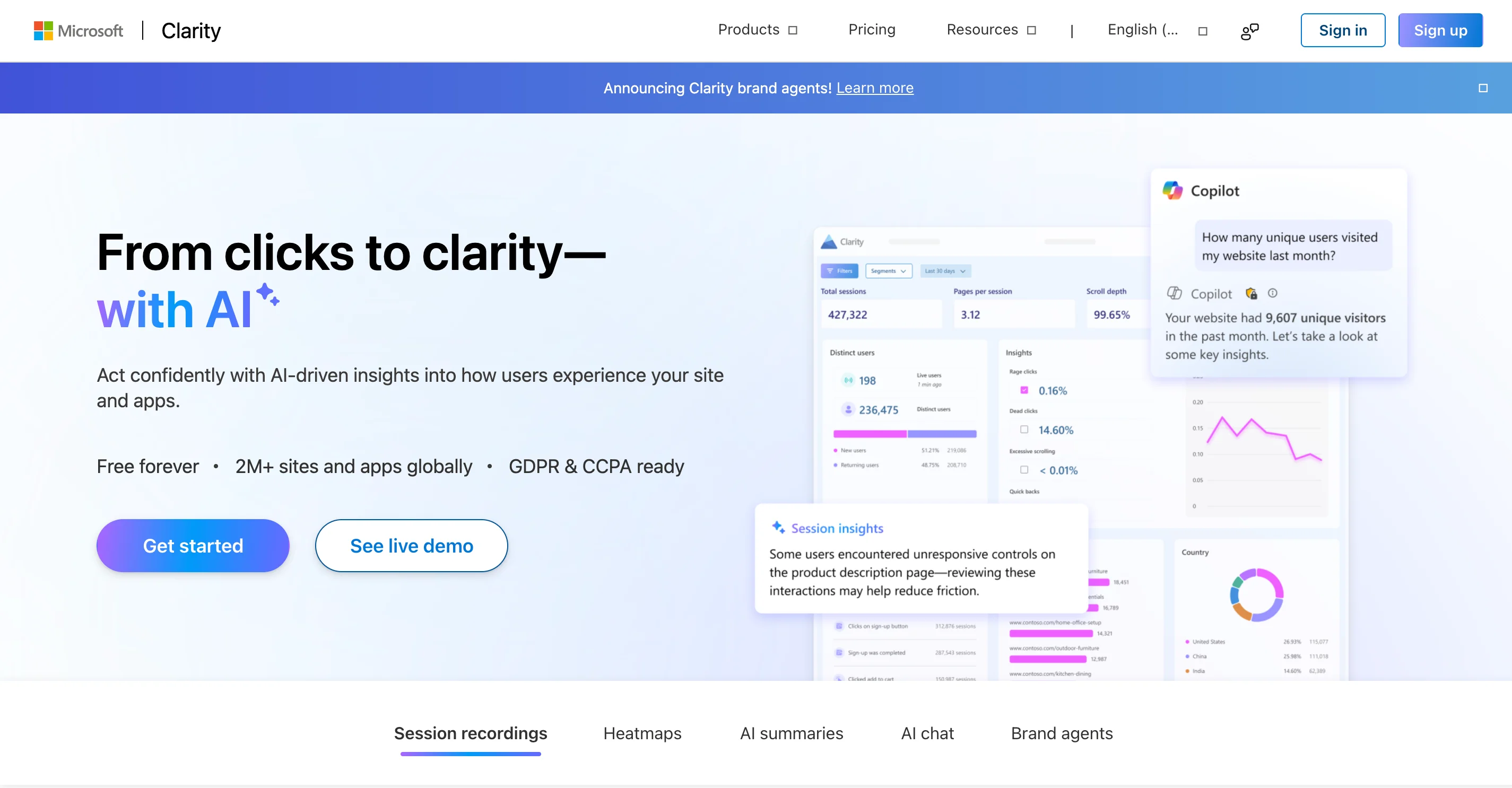Open the Copilot assistant icon in the dashboard
The height and width of the screenshot is (788, 1512).
point(1174,190)
